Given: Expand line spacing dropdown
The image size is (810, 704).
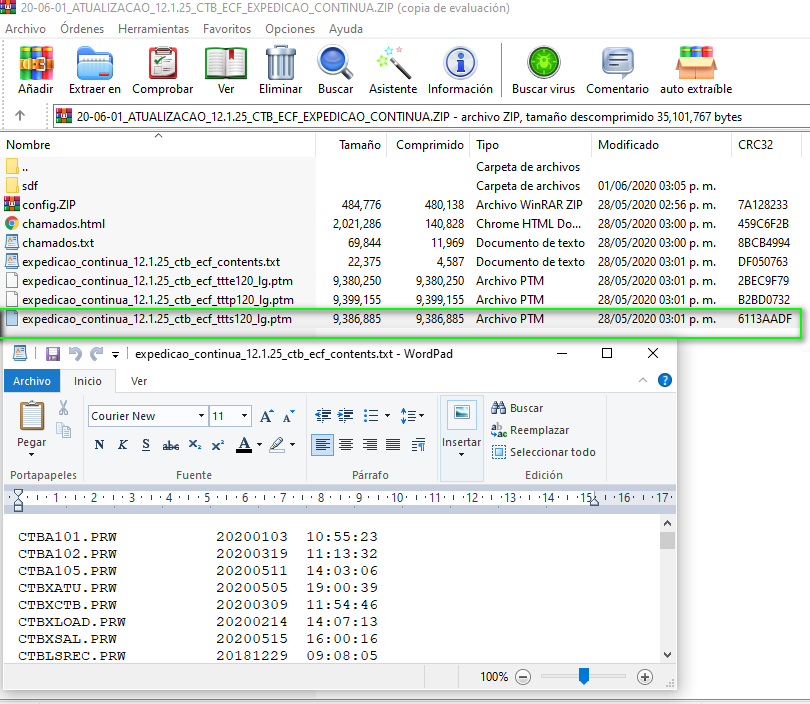Looking at the screenshot, I should (x=422, y=416).
